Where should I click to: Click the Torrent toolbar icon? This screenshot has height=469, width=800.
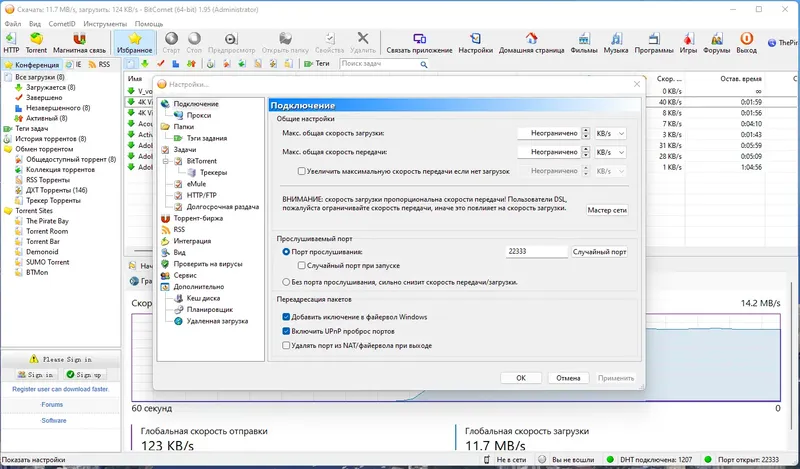36,43
